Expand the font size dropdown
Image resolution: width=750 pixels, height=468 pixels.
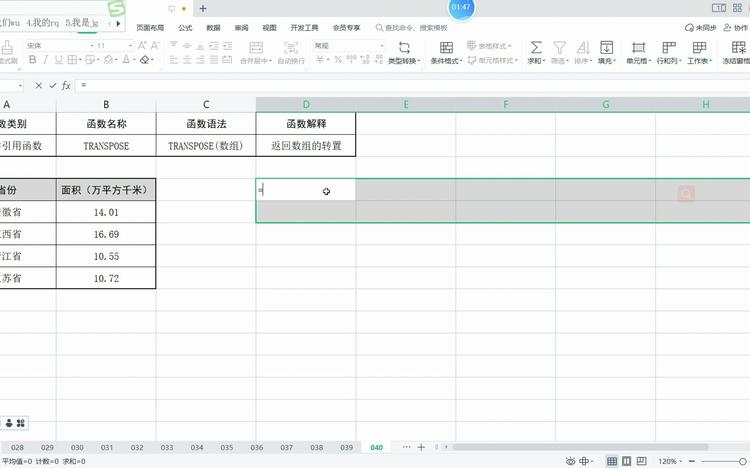(130, 45)
